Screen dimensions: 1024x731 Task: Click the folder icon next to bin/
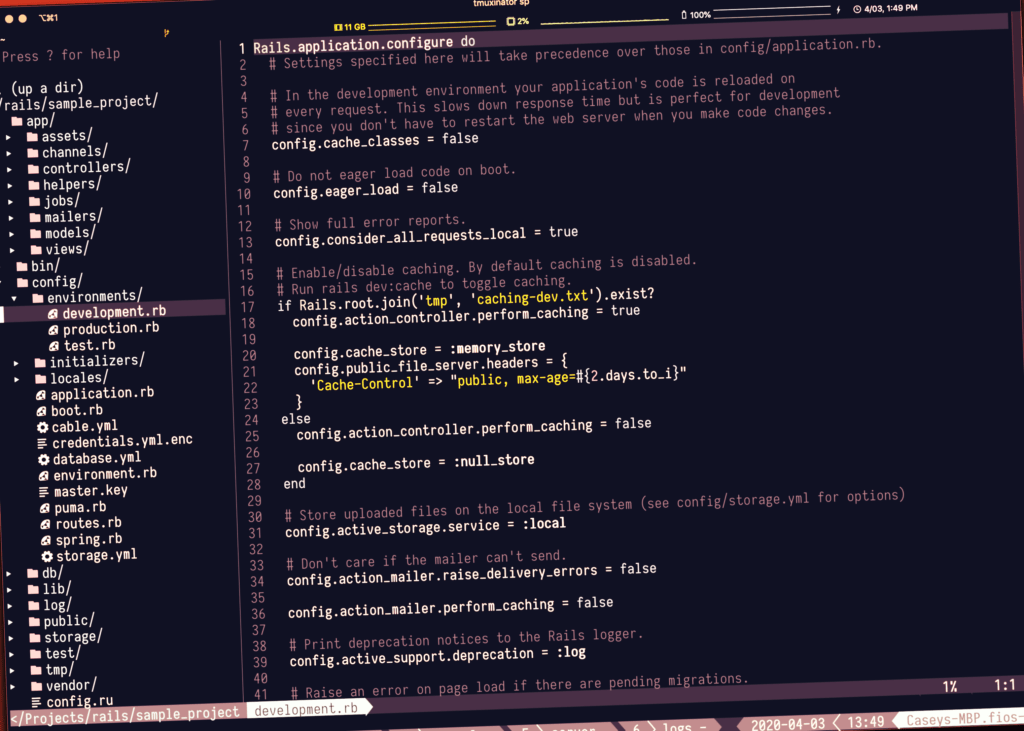click(22, 266)
